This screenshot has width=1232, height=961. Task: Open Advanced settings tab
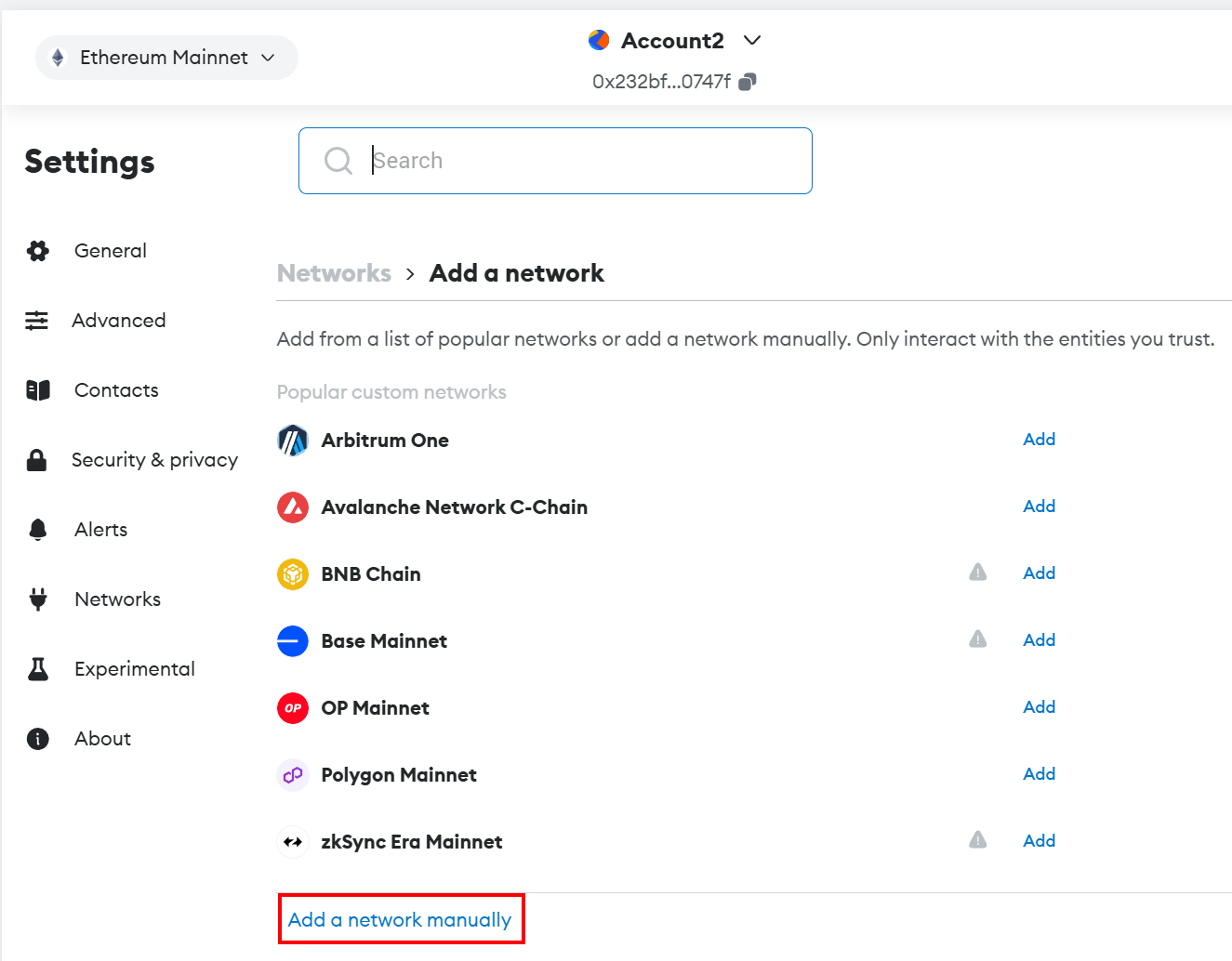point(119,321)
